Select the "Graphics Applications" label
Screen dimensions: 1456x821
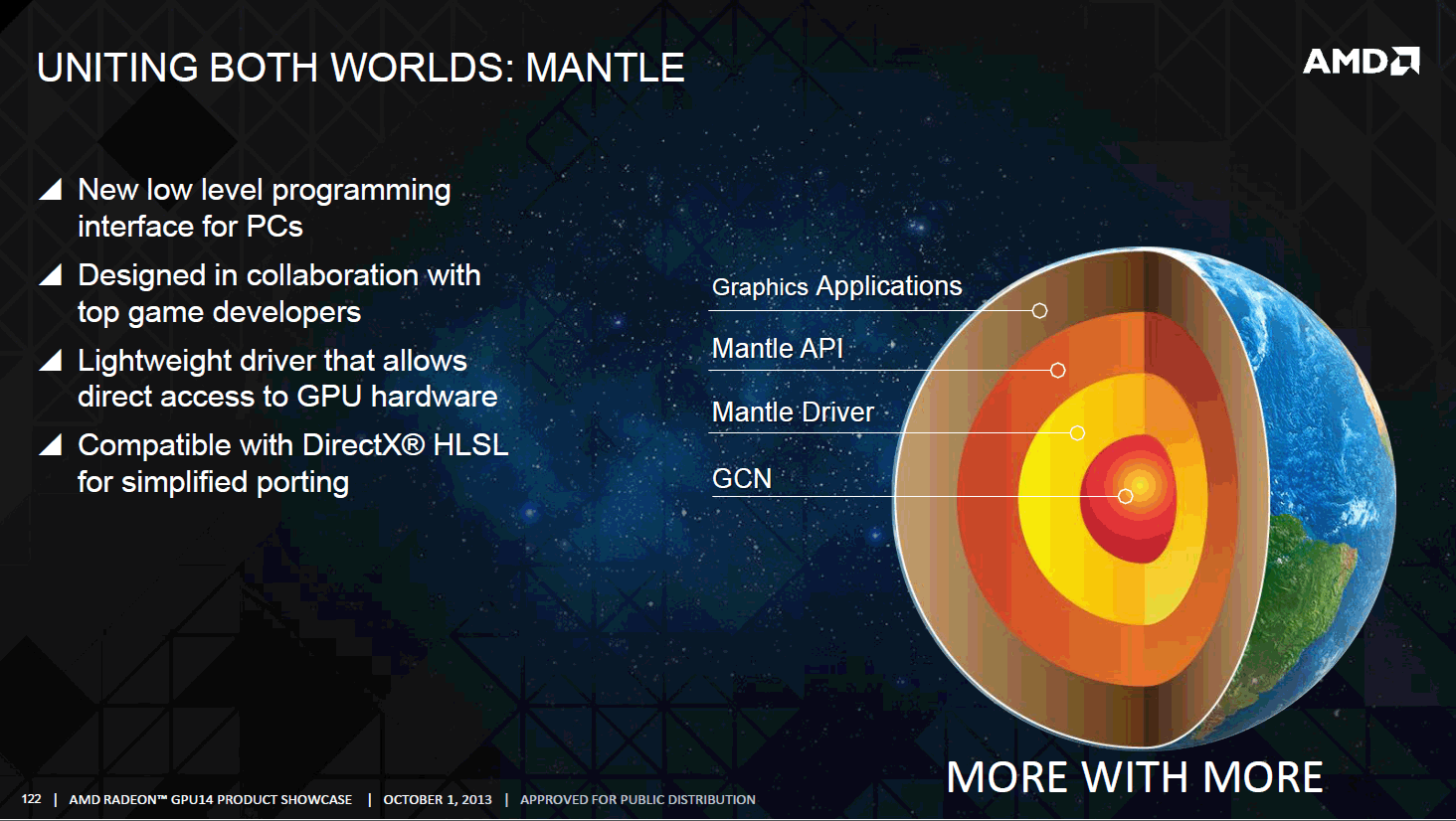(836, 287)
